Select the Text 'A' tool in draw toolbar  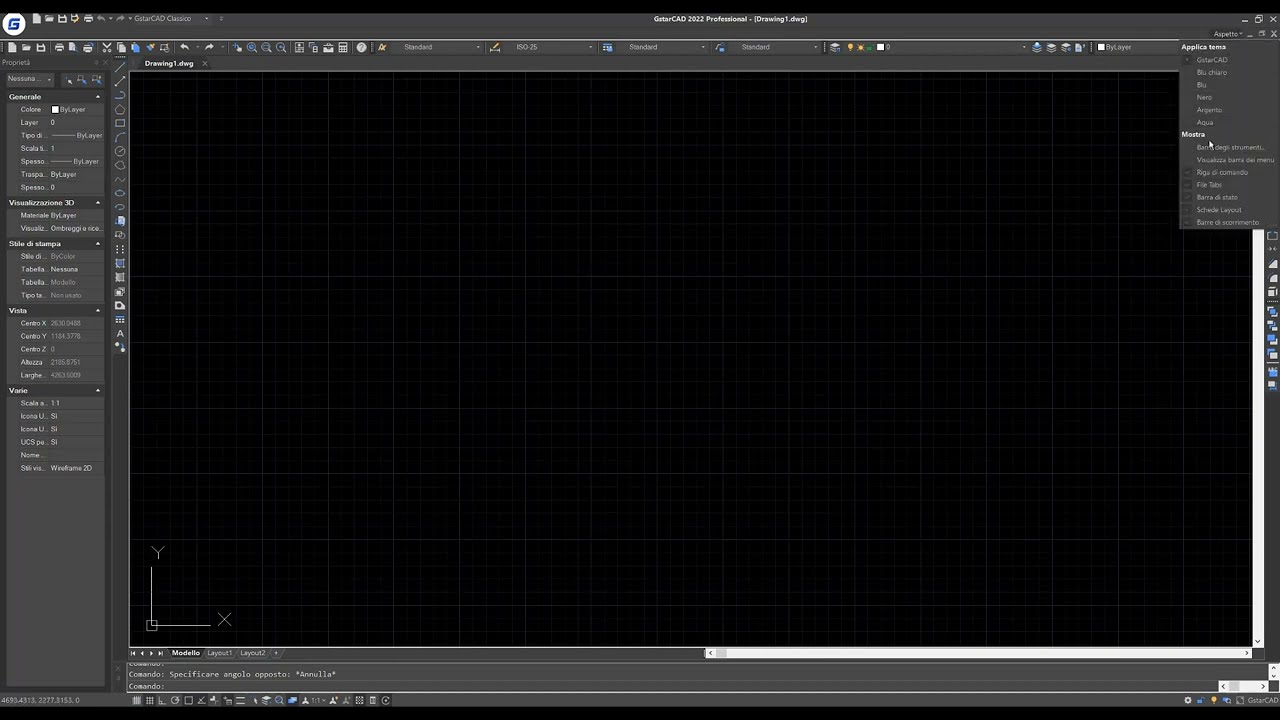(x=120, y=333)
